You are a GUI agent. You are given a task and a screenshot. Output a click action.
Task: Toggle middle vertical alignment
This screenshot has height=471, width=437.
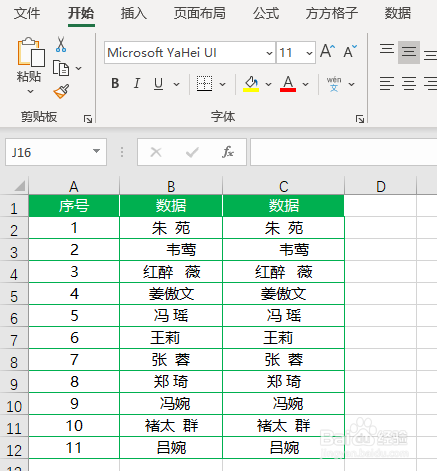point(409,52)
